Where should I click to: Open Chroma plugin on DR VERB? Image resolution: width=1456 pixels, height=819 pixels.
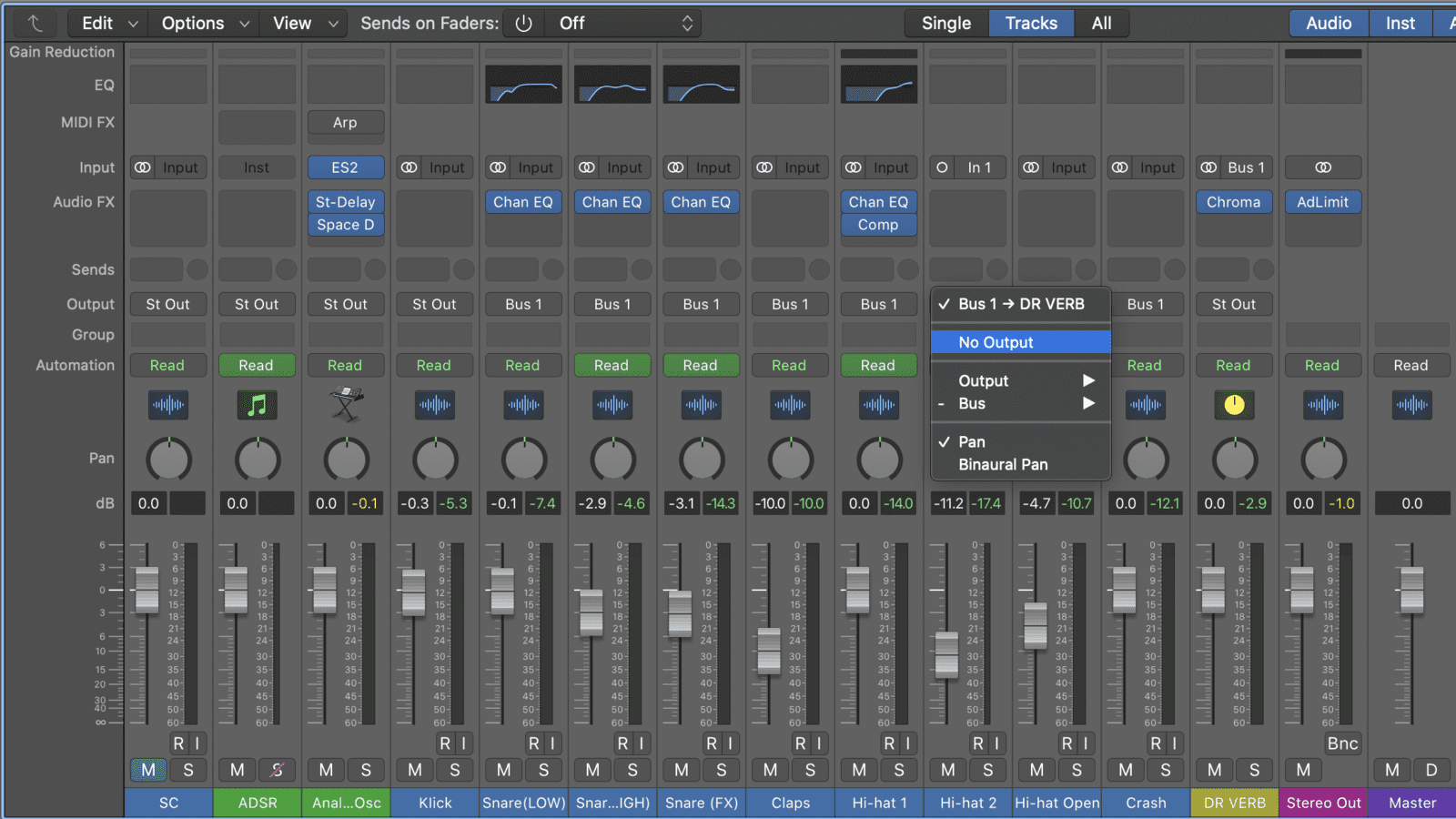1234,202
